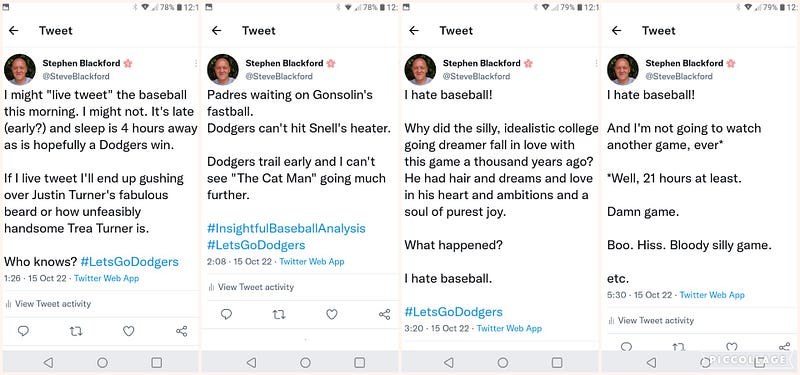This screenshot has height=375, width=800.
Task: Tap the reply bubble under the first tweet
Action: click(x=23, y=331)
